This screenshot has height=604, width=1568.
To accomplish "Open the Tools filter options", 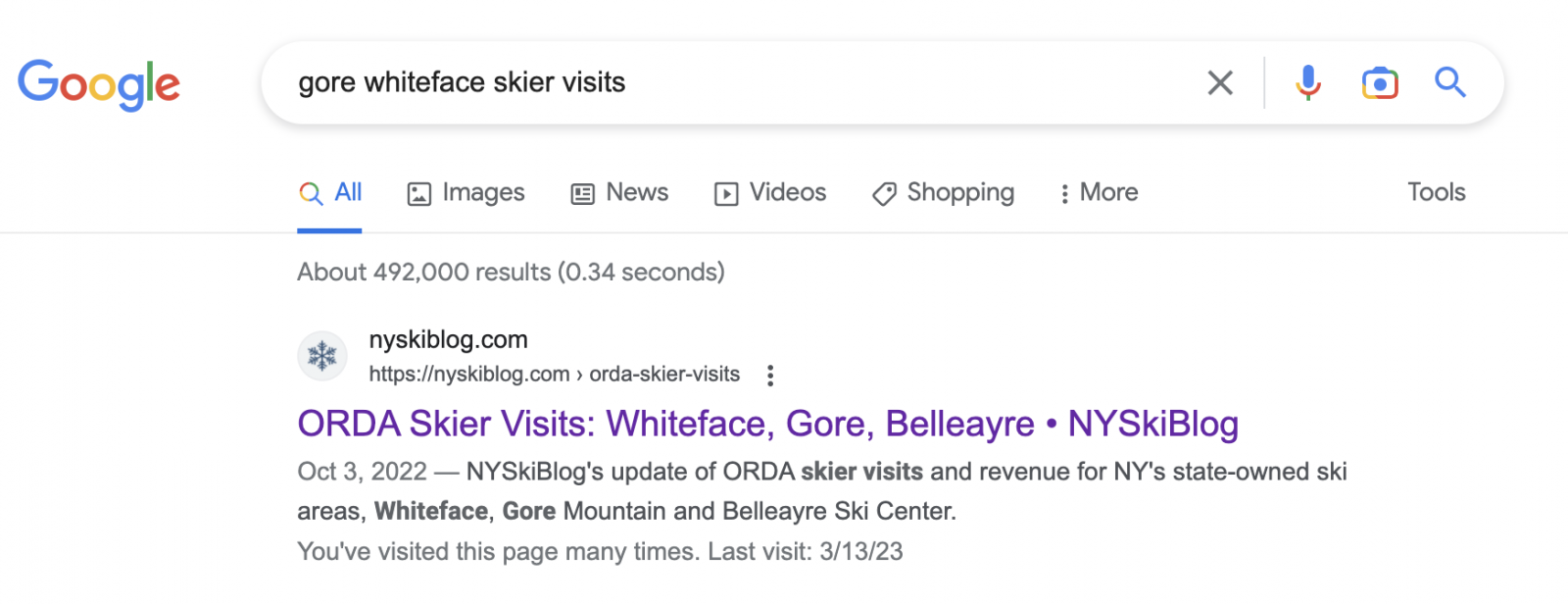I will 1436,193.
